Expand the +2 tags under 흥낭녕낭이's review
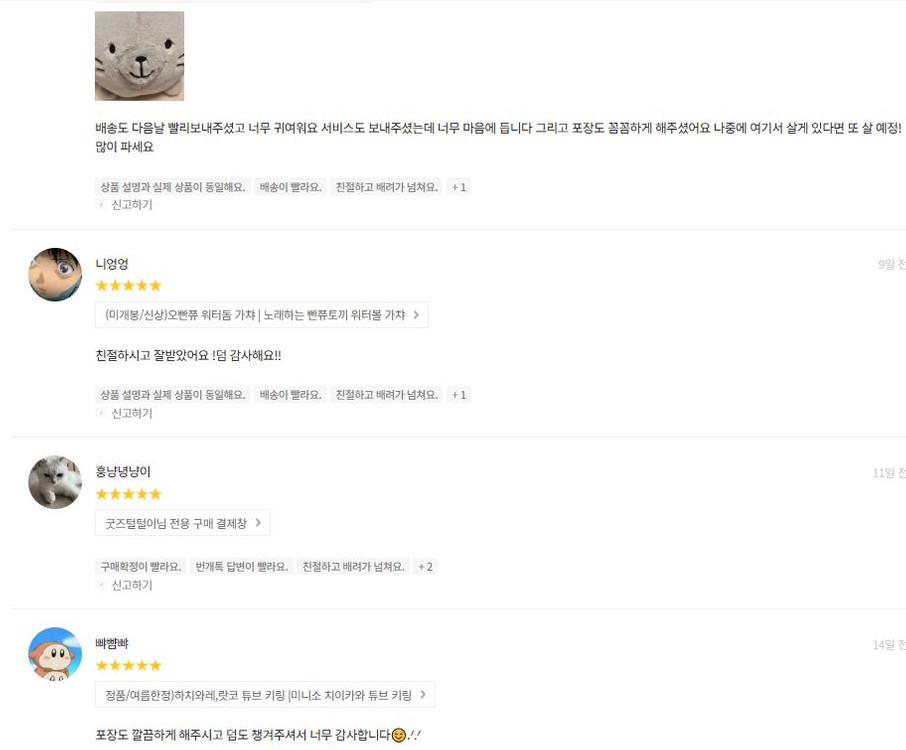This screenshot has height=750, width=906. point(425,566)
